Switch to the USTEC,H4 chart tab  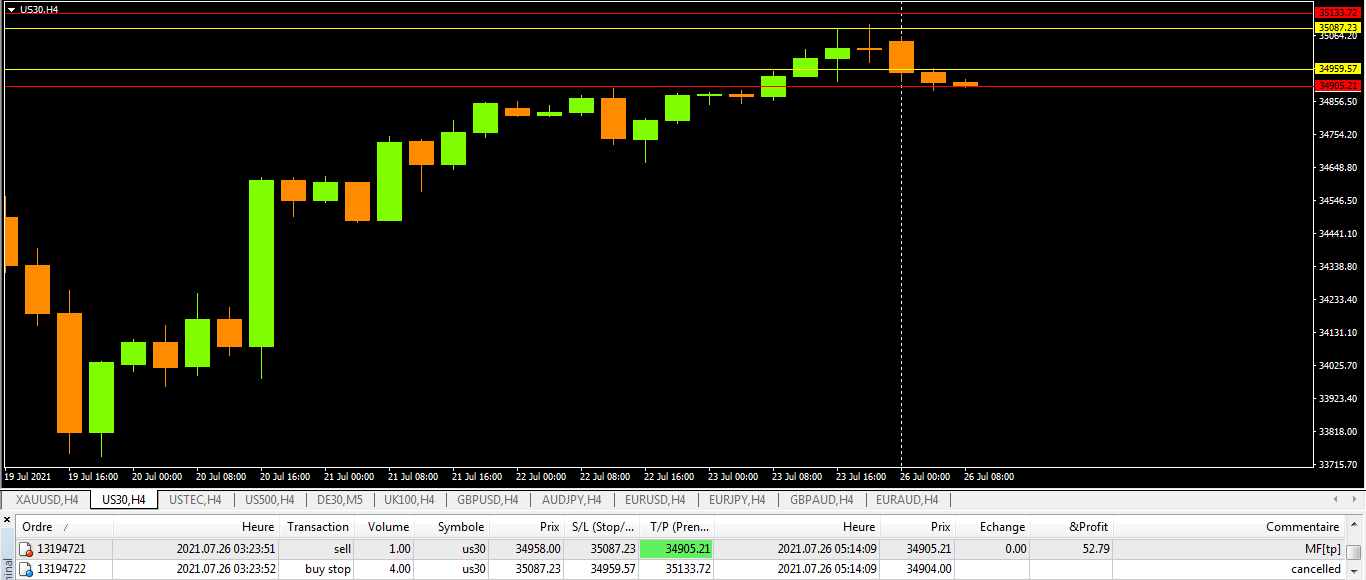[195, 499]
